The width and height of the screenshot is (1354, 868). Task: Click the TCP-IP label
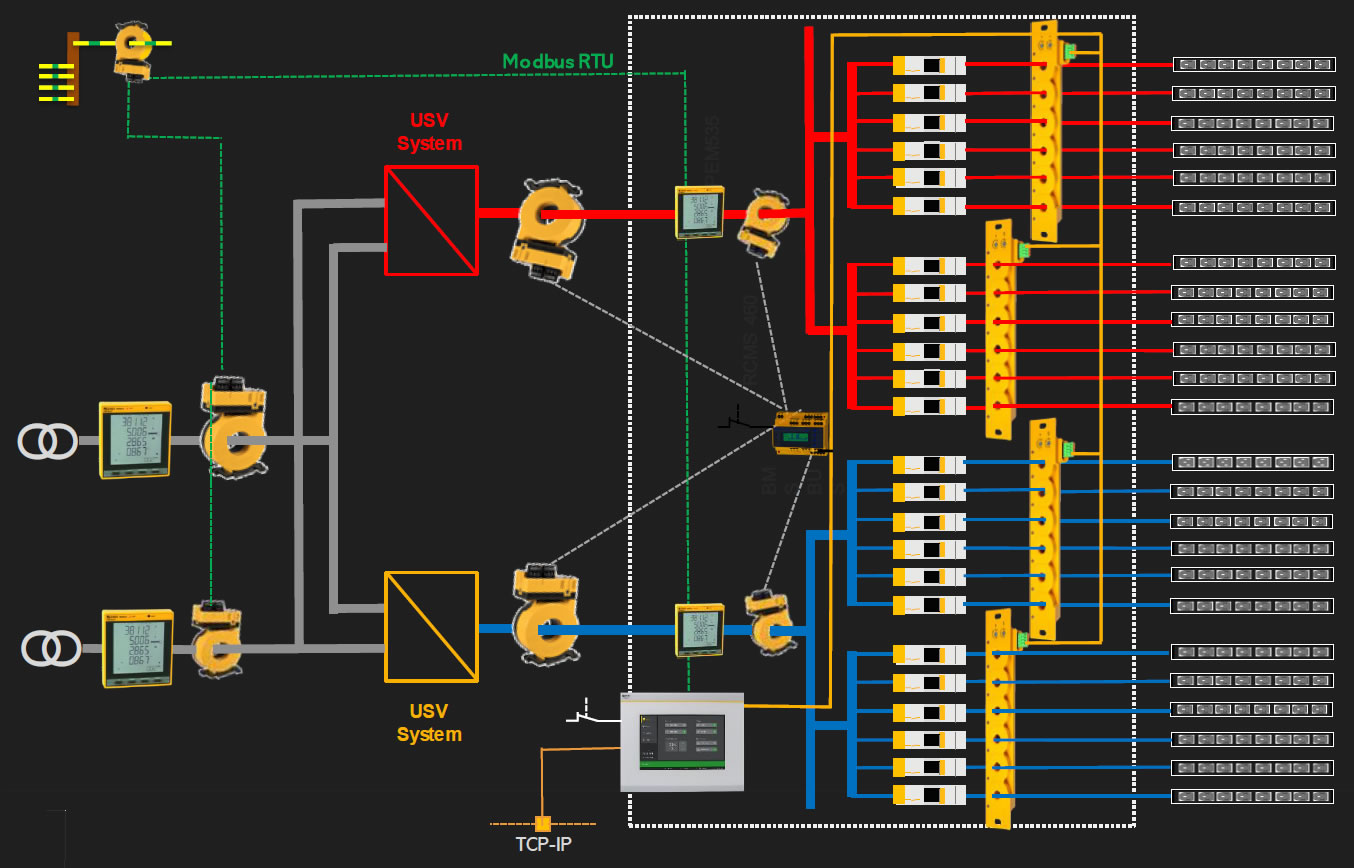(544, 844)
